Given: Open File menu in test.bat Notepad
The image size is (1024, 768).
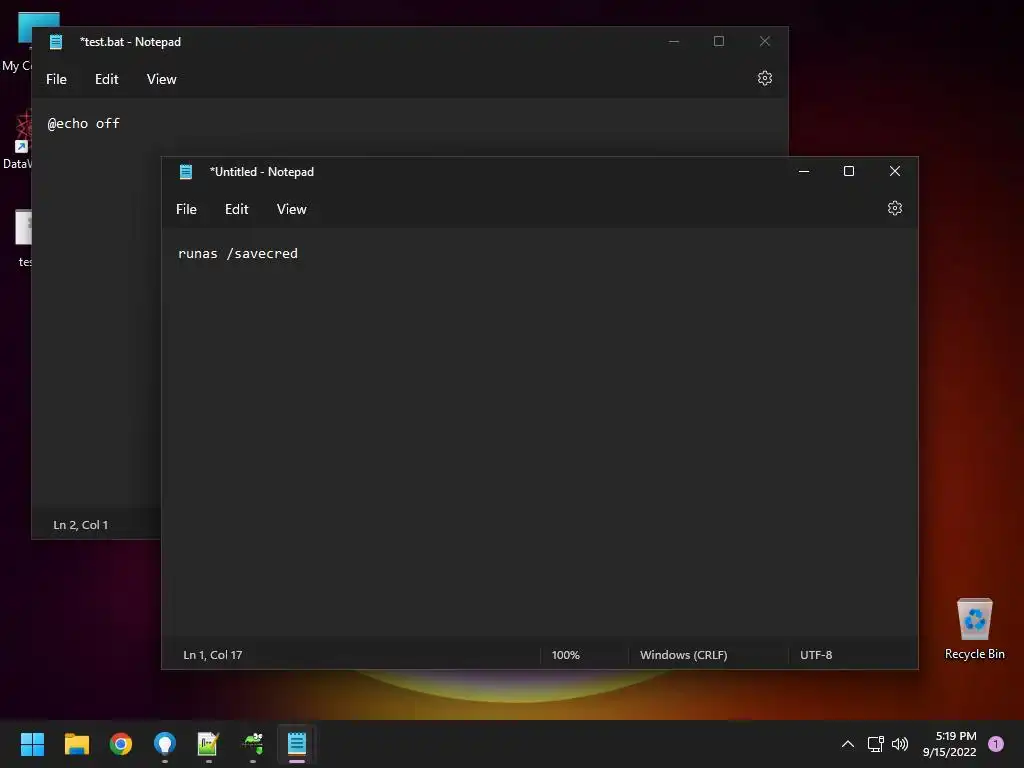Looking at the screenshot, I should pyautogui.click(x=56, y=79).
